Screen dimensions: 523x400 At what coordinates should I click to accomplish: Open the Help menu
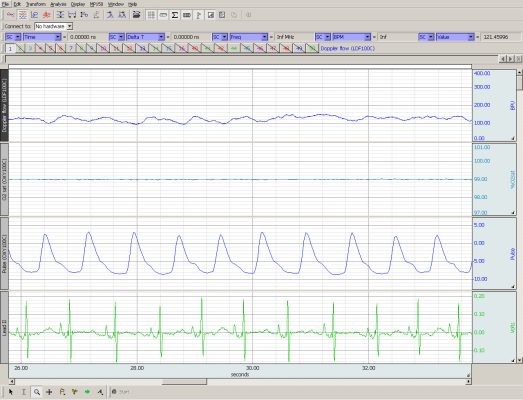(132, 4)
